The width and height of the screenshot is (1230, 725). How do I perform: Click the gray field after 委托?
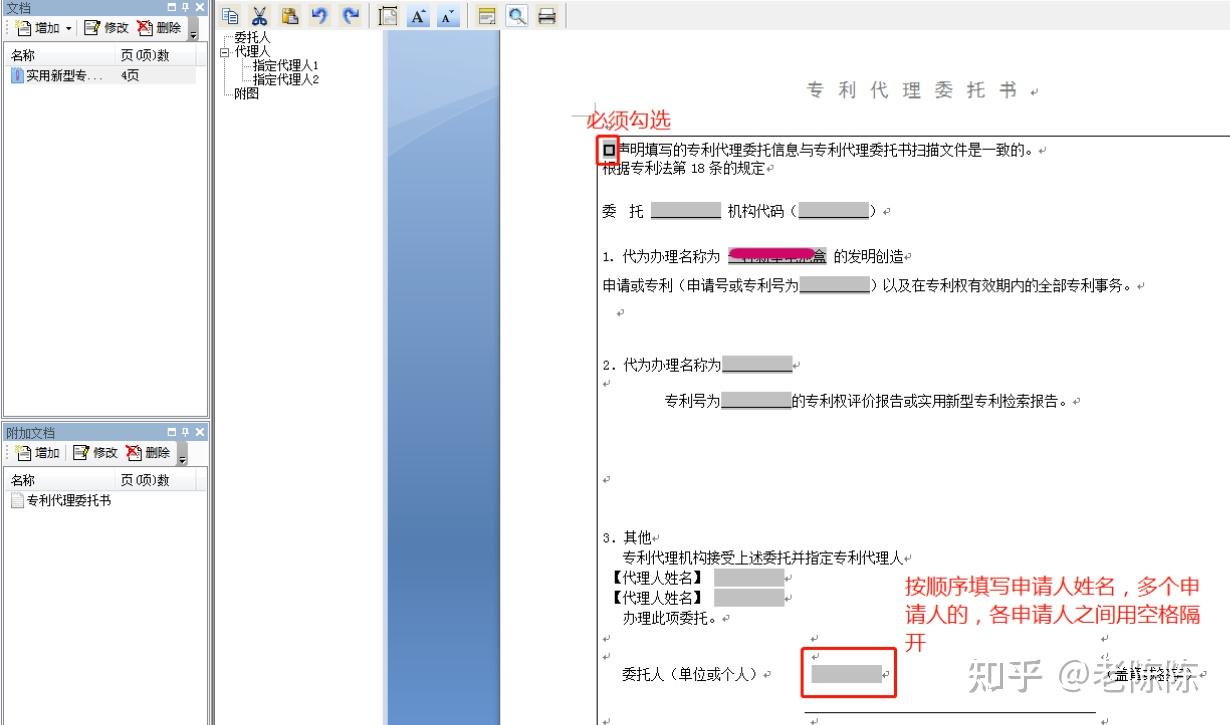tap(686, 211)
